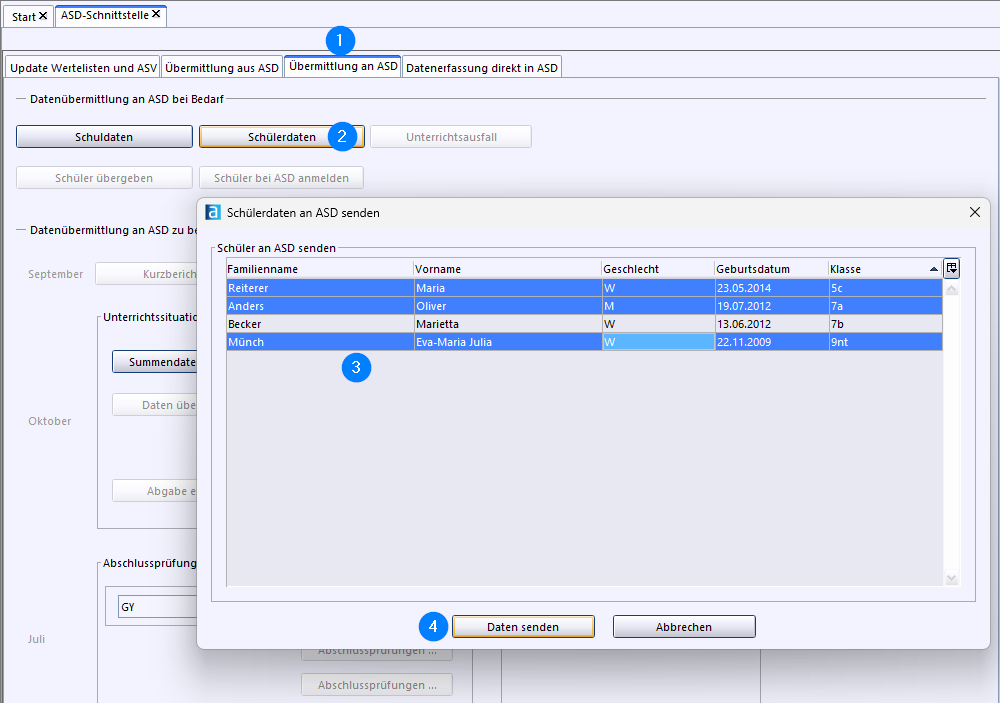Click the Daten senden button
1000x703 pixels.
pyautogui.click(x=523, y=626)
